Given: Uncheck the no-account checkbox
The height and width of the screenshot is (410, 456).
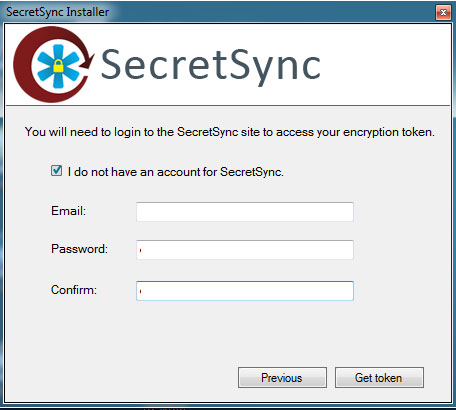Looking at the screenshot, I should [56, 171].
